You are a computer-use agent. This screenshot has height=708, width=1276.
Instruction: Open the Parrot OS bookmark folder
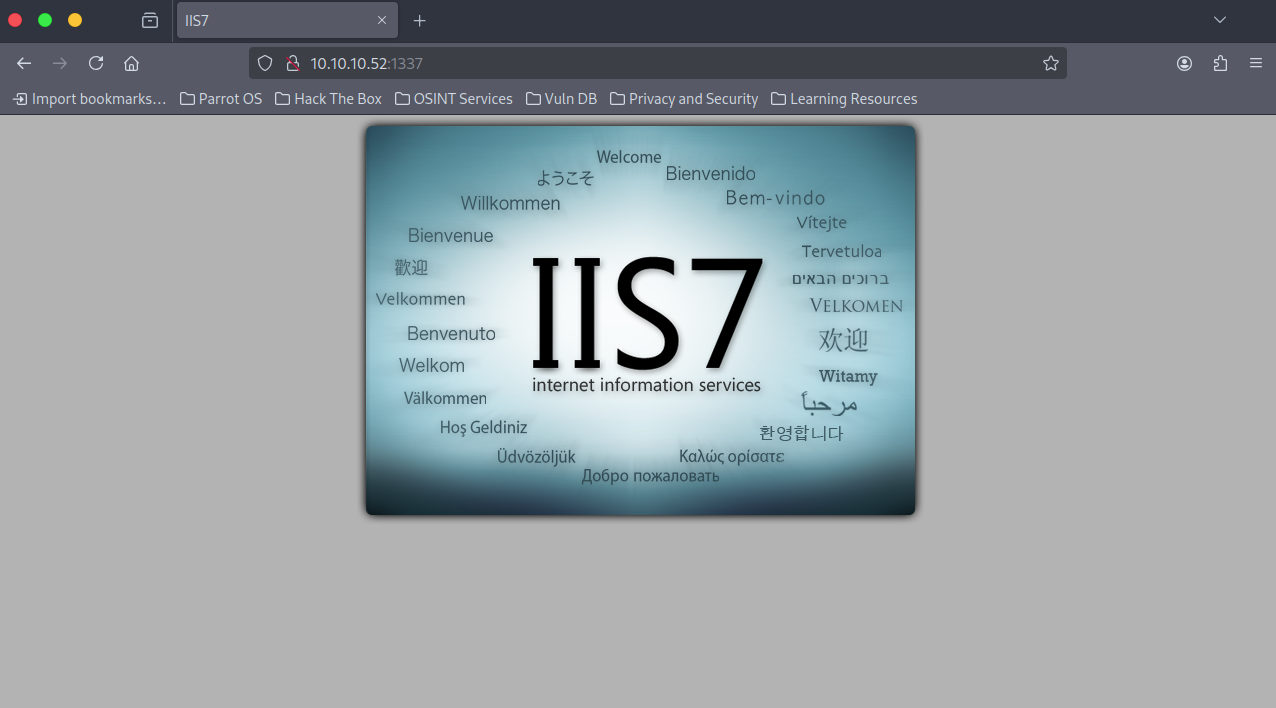click(221, 99)
